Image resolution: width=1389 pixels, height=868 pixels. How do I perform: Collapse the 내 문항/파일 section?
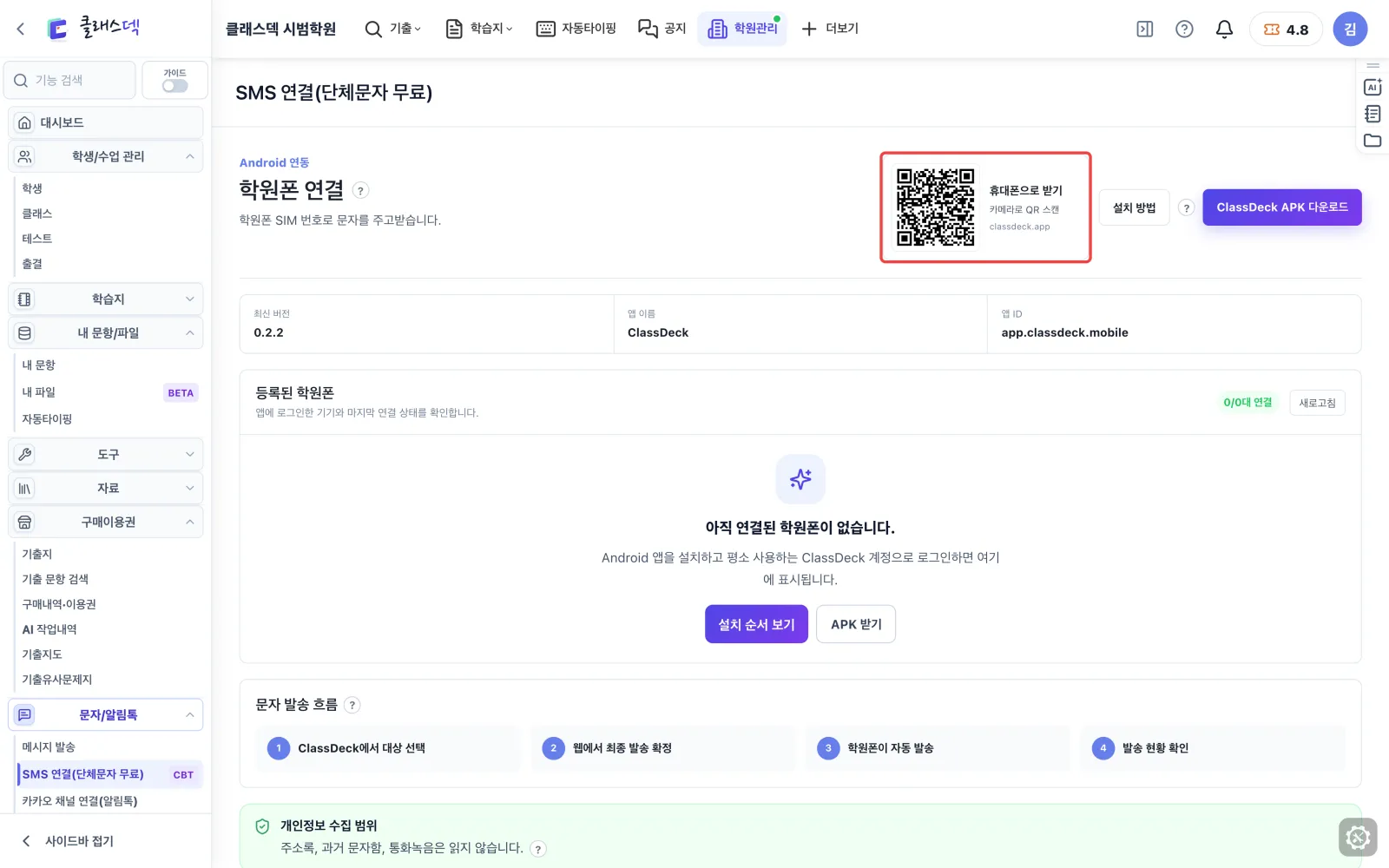coord(106,332)
